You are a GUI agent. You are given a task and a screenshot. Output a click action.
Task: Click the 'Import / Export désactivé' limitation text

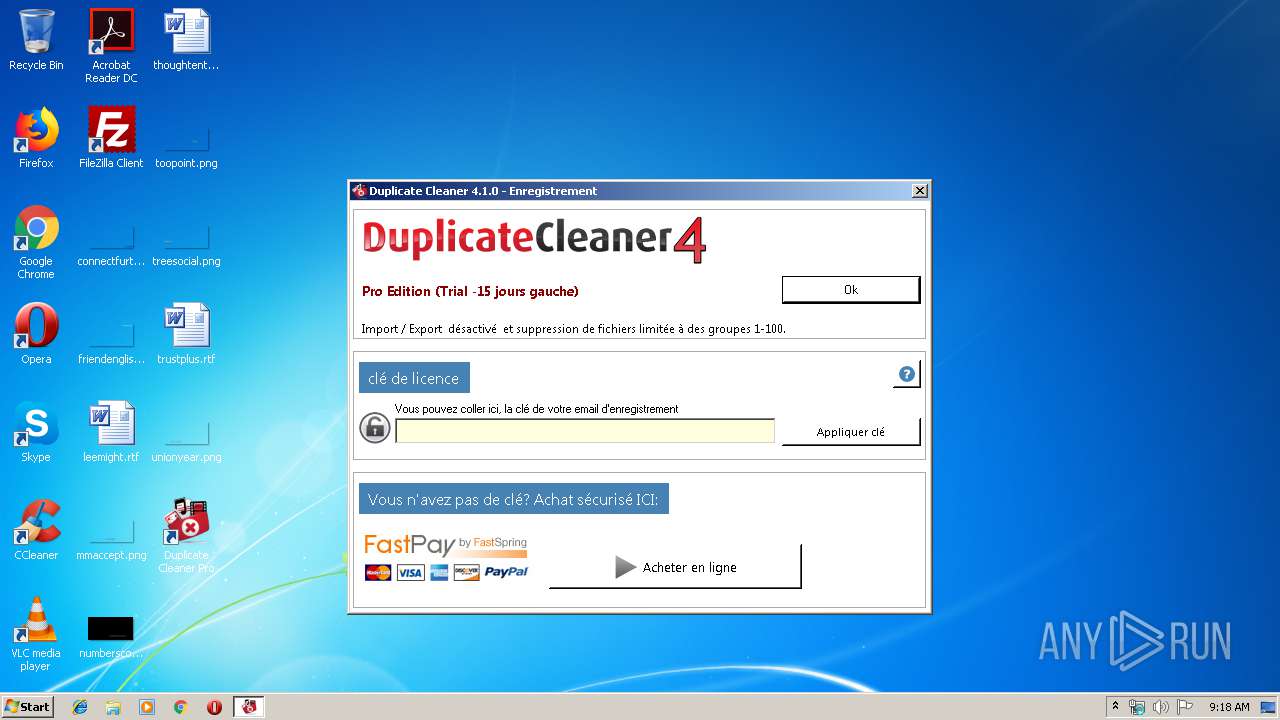pyautogui.click(x=574, y=329)
